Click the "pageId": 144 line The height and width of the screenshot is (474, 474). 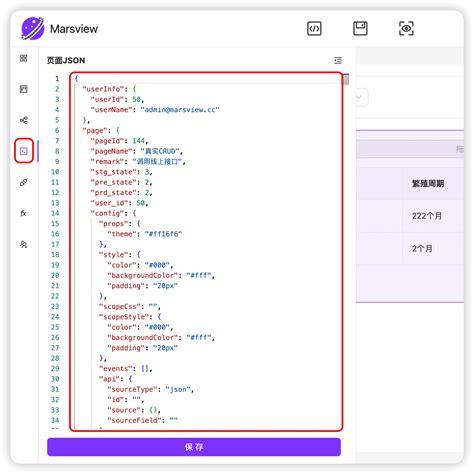pyautogui.click(x=119, y=141)
